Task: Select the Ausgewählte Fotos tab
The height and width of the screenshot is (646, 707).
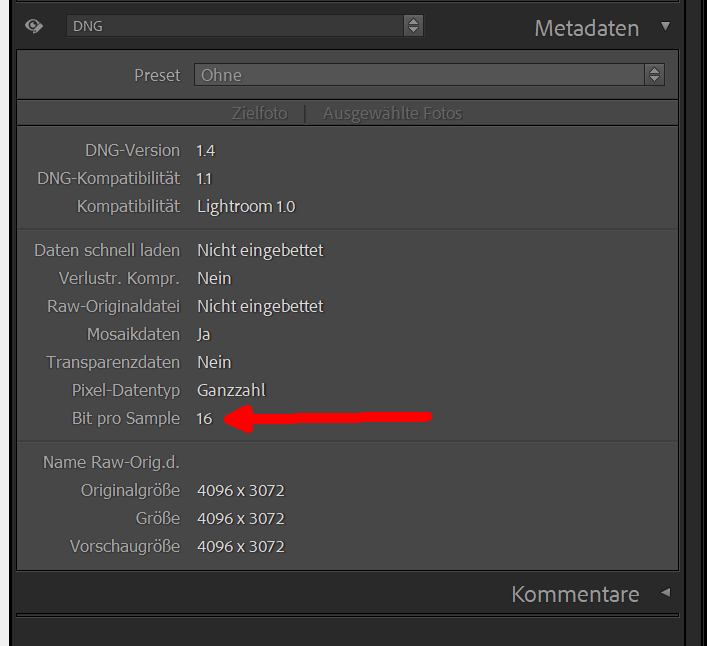Action: pos(392,113)
